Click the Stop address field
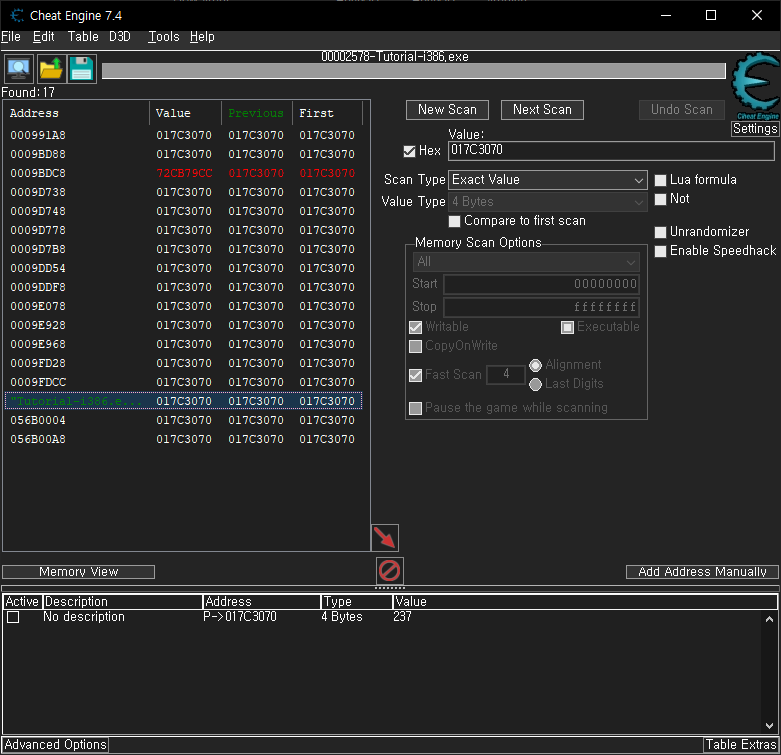Image resolution: width=781 pixels, height=755 pixels. [x=541, y=307]
